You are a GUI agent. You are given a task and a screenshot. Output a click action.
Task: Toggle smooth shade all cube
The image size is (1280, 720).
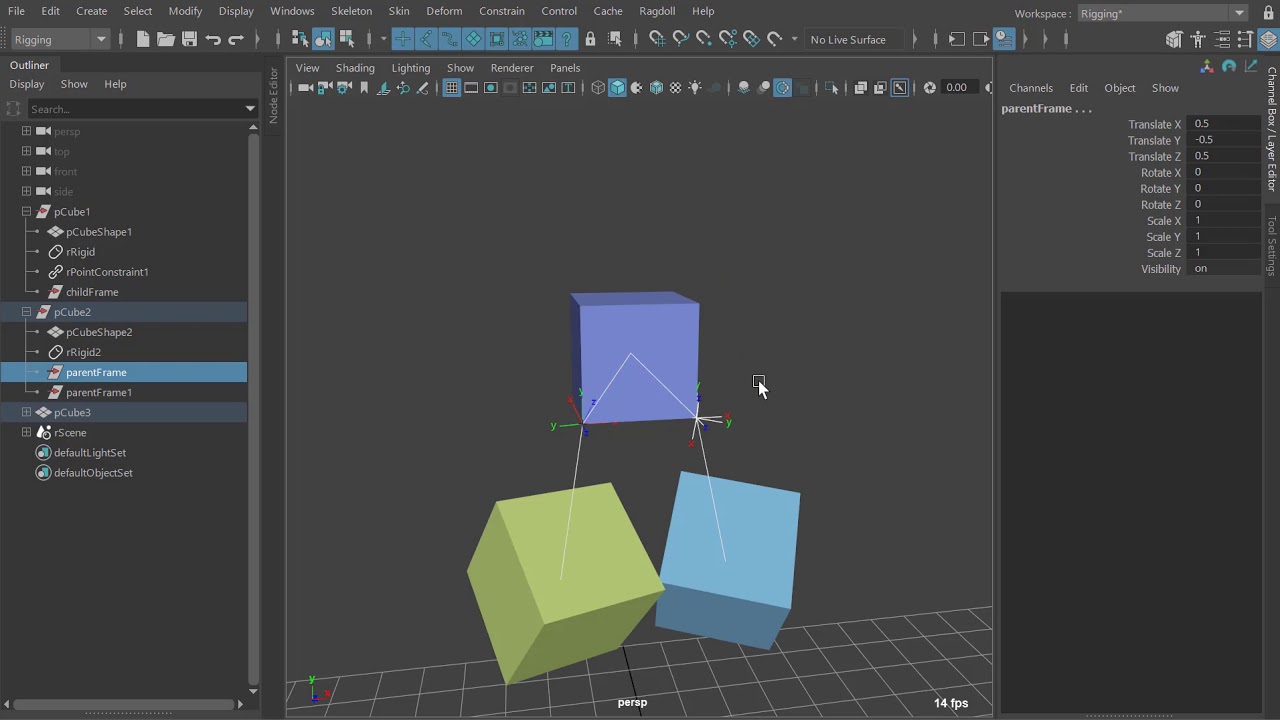(618, 88)
